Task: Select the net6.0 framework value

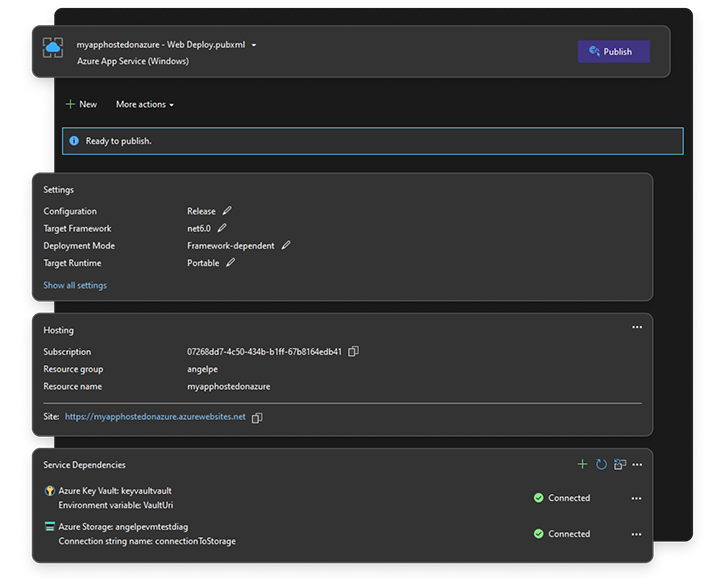Action: coord(199,228)
